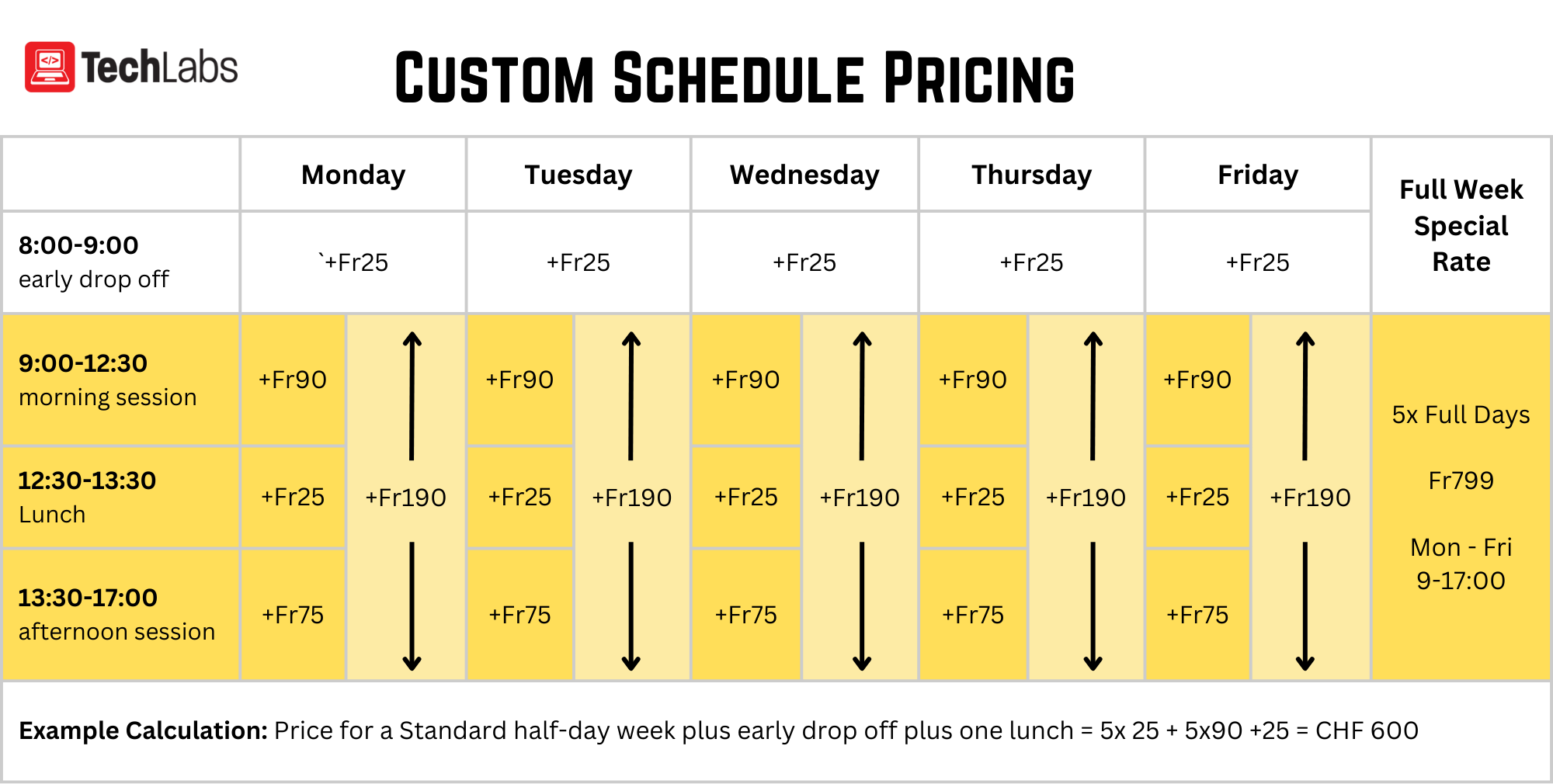1553x784 pixels.
Task: Click the Fr799 full week price
Action: pos(1461,480)
